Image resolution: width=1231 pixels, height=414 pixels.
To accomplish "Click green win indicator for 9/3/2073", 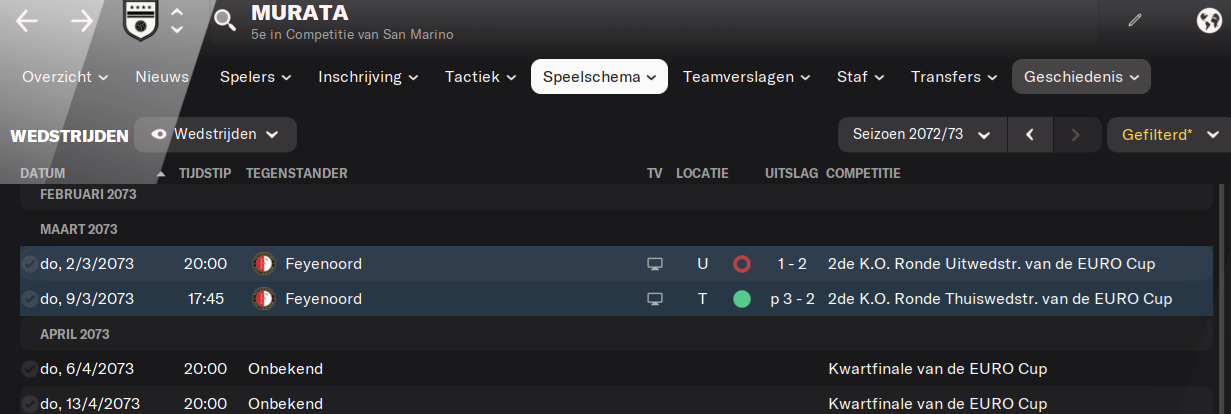I will pyautogui.click(x=741, y=299).
